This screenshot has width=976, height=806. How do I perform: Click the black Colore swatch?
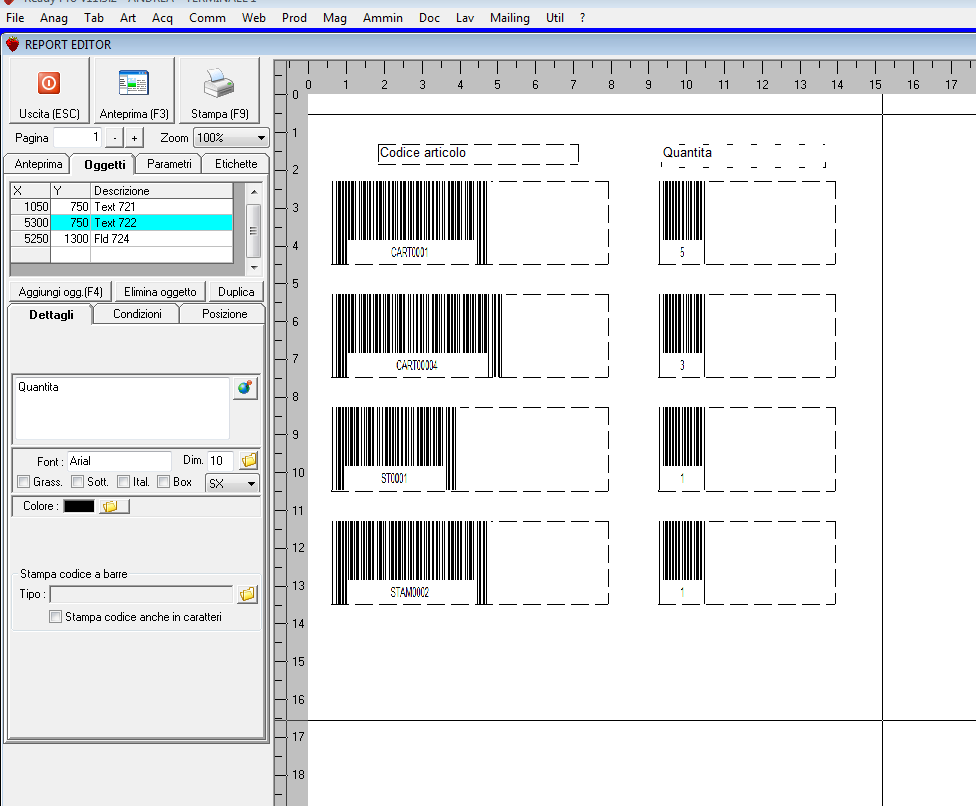(79, 507)
